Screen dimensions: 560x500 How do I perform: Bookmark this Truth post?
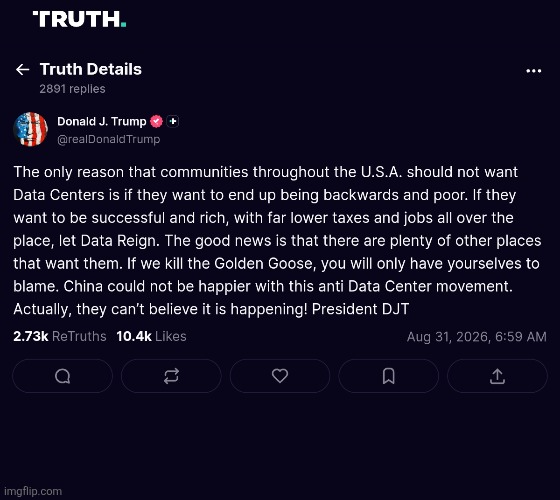point(389,376)
